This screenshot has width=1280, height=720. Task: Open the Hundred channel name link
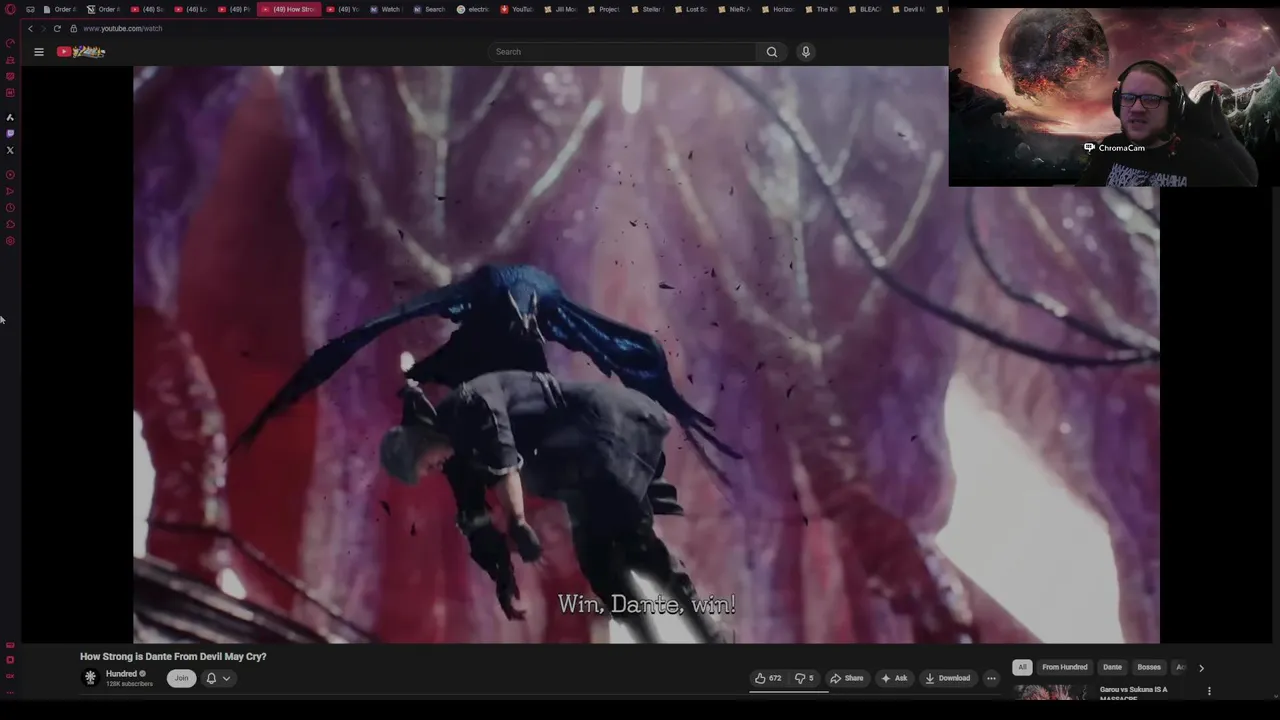point(121,674)
